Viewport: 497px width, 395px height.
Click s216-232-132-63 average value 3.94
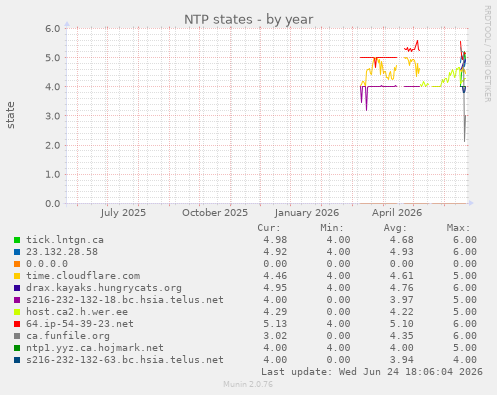click(402, 360)
